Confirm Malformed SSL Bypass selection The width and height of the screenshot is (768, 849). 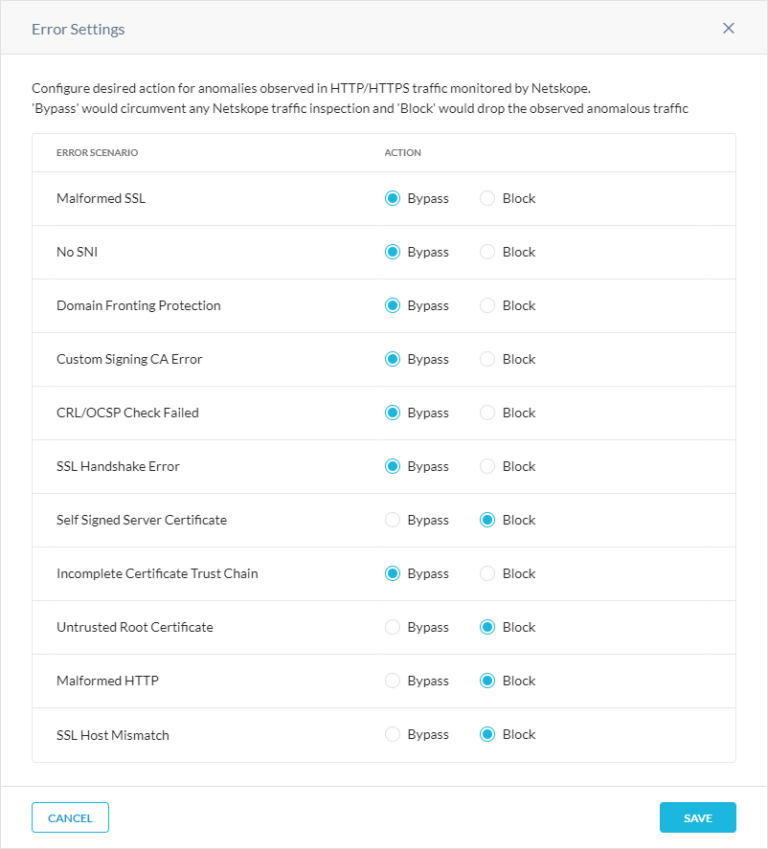pos(393,198)
